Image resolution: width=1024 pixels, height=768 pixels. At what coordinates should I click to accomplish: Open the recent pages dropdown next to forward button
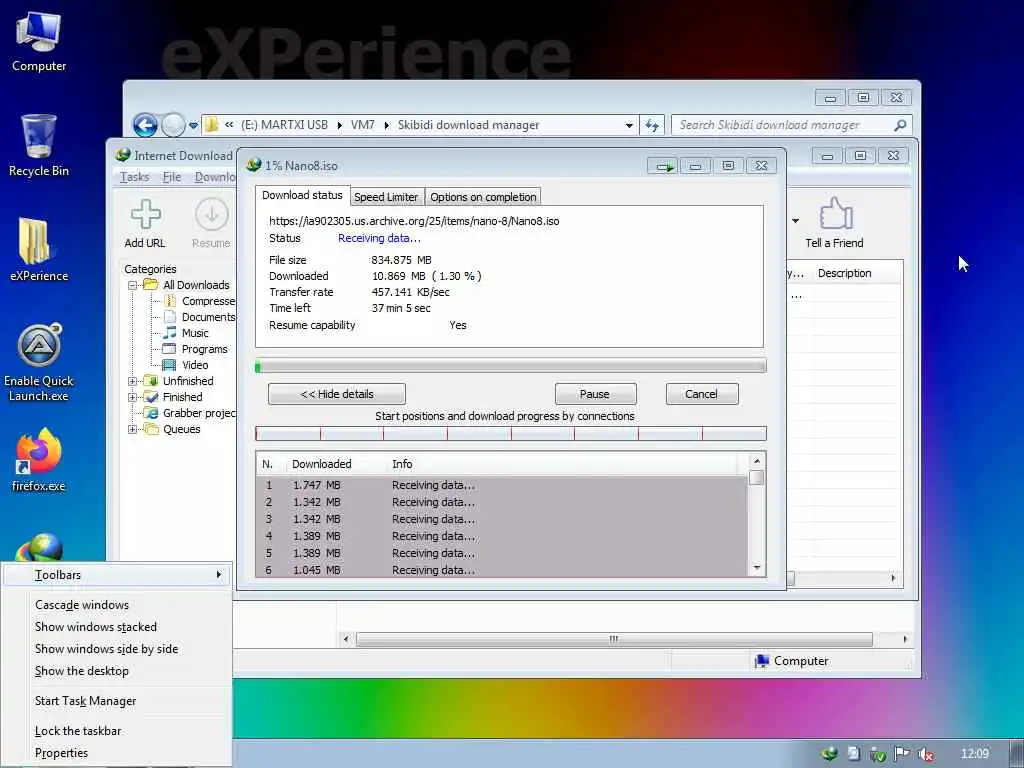click(x=193, y=125)
